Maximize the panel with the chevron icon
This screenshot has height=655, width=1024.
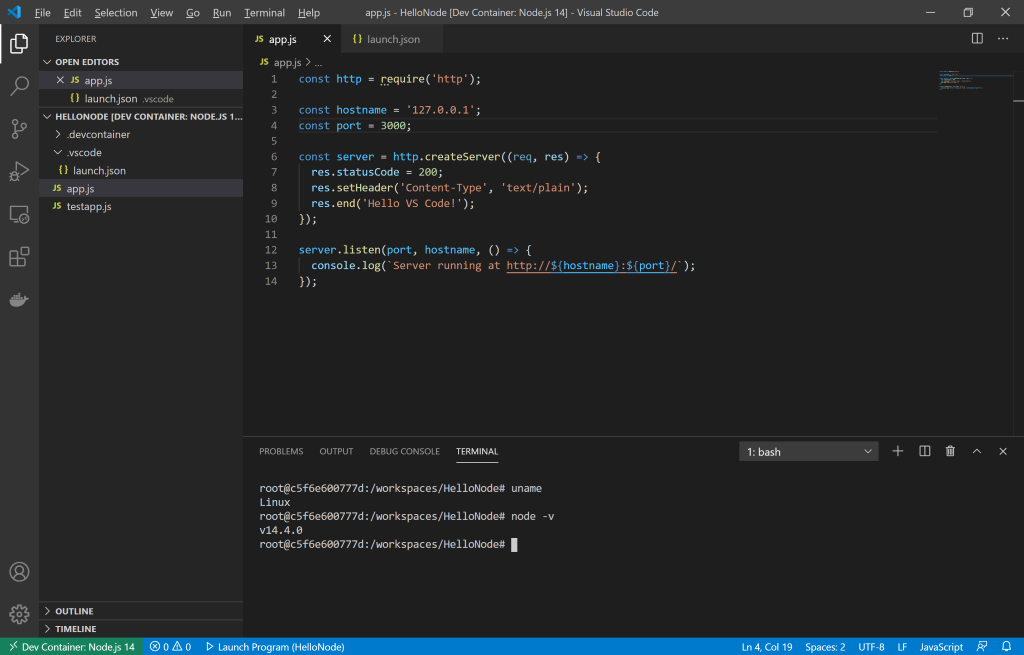(977, 451)
